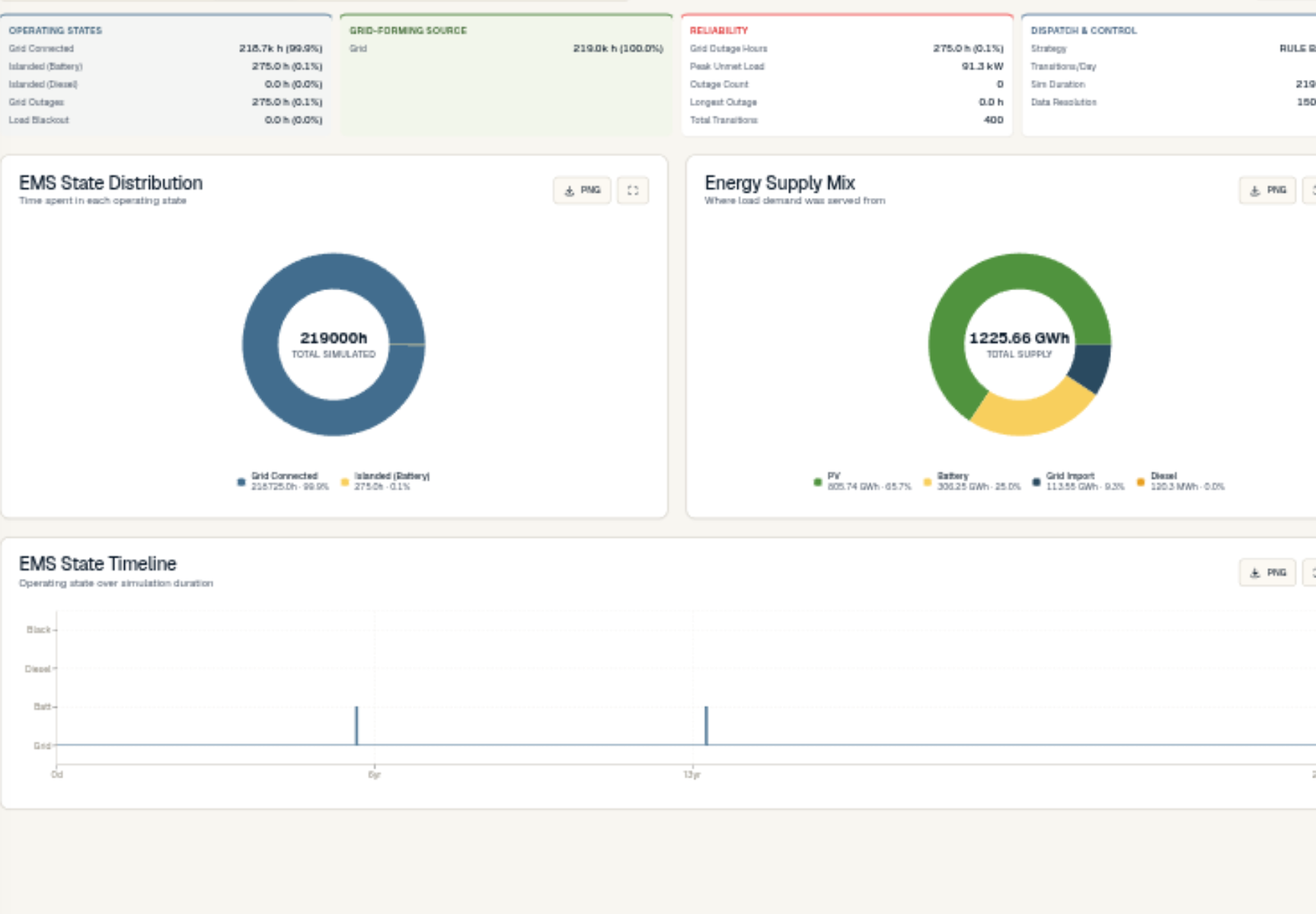Screen dimensions: 1316x914
Task: Click the Load Blackout row label
Action: (39, 120)
